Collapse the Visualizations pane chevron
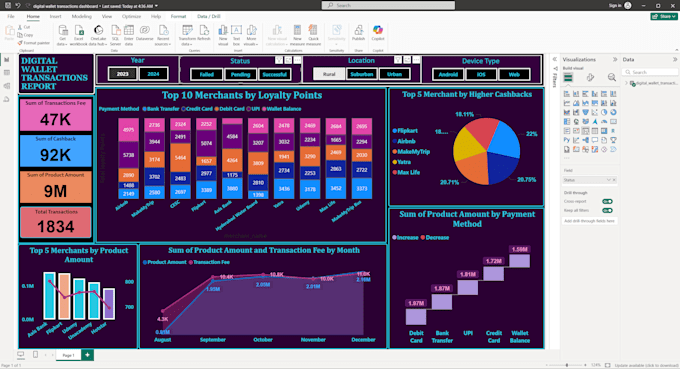 [x=615, y=59]
